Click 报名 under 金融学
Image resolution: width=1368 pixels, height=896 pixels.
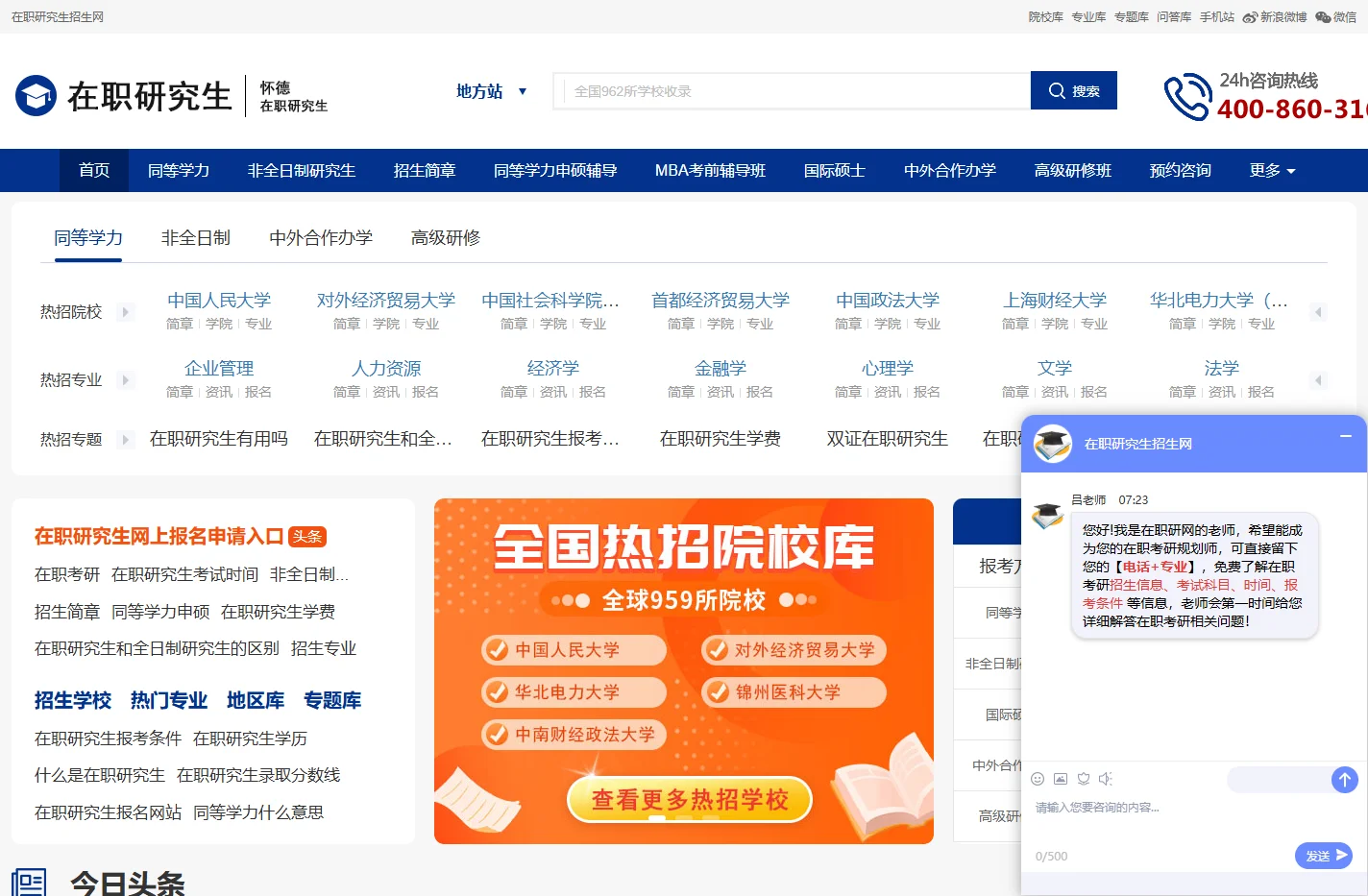pos(760,392)
